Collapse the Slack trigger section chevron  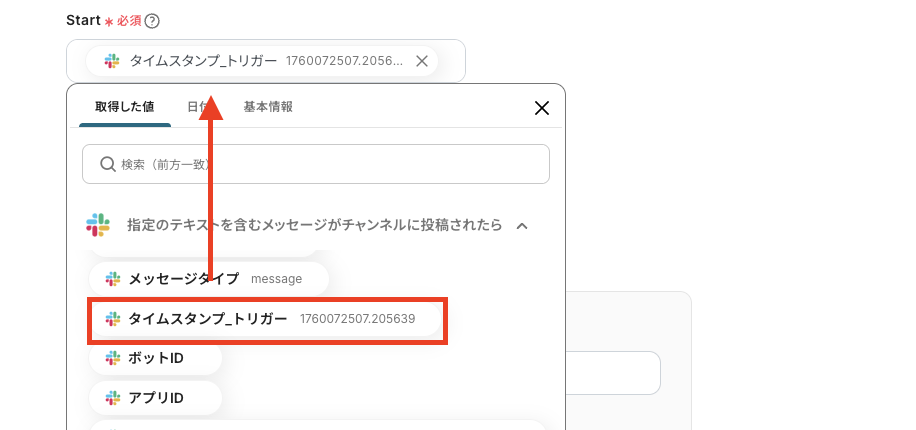point(522,226)
